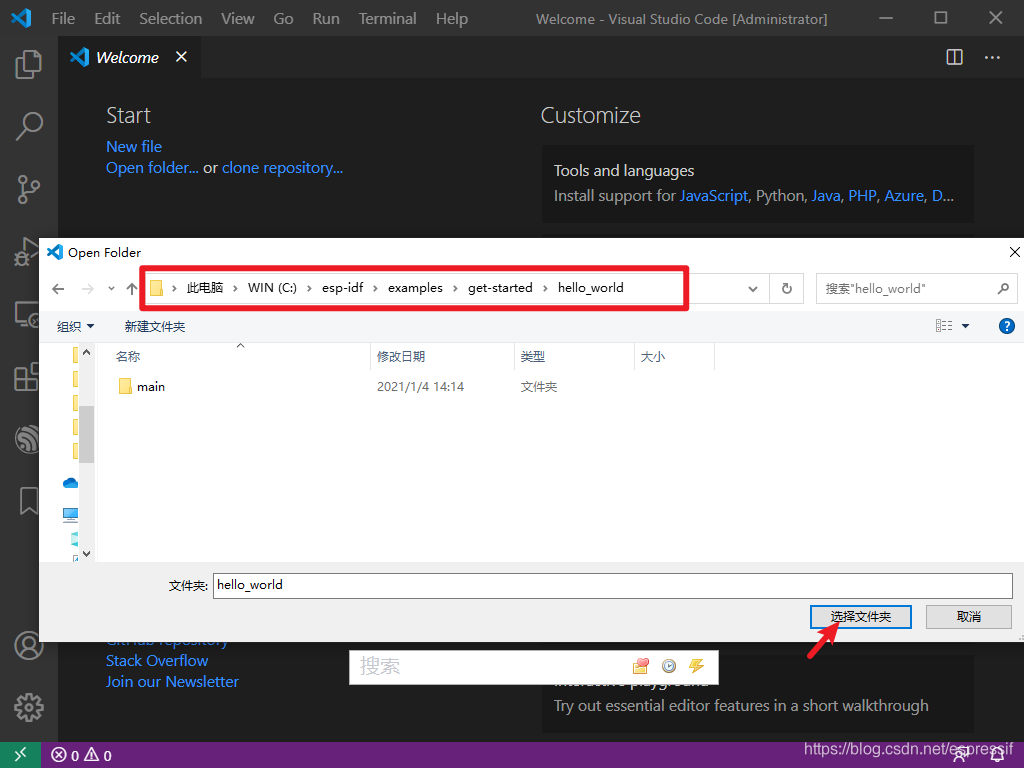1024x768 pixels.
Task: Open the Source Control view
Action: point(29,189)
